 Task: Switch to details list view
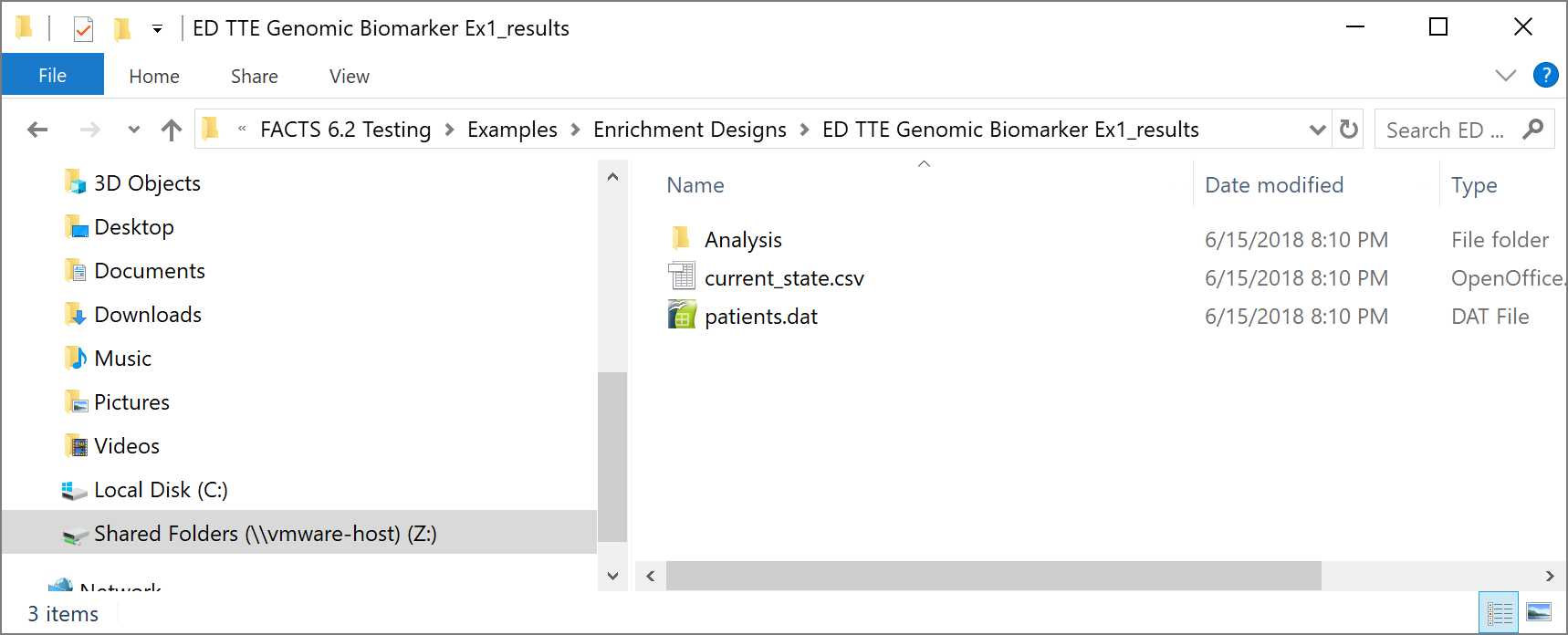(1500, 613)
